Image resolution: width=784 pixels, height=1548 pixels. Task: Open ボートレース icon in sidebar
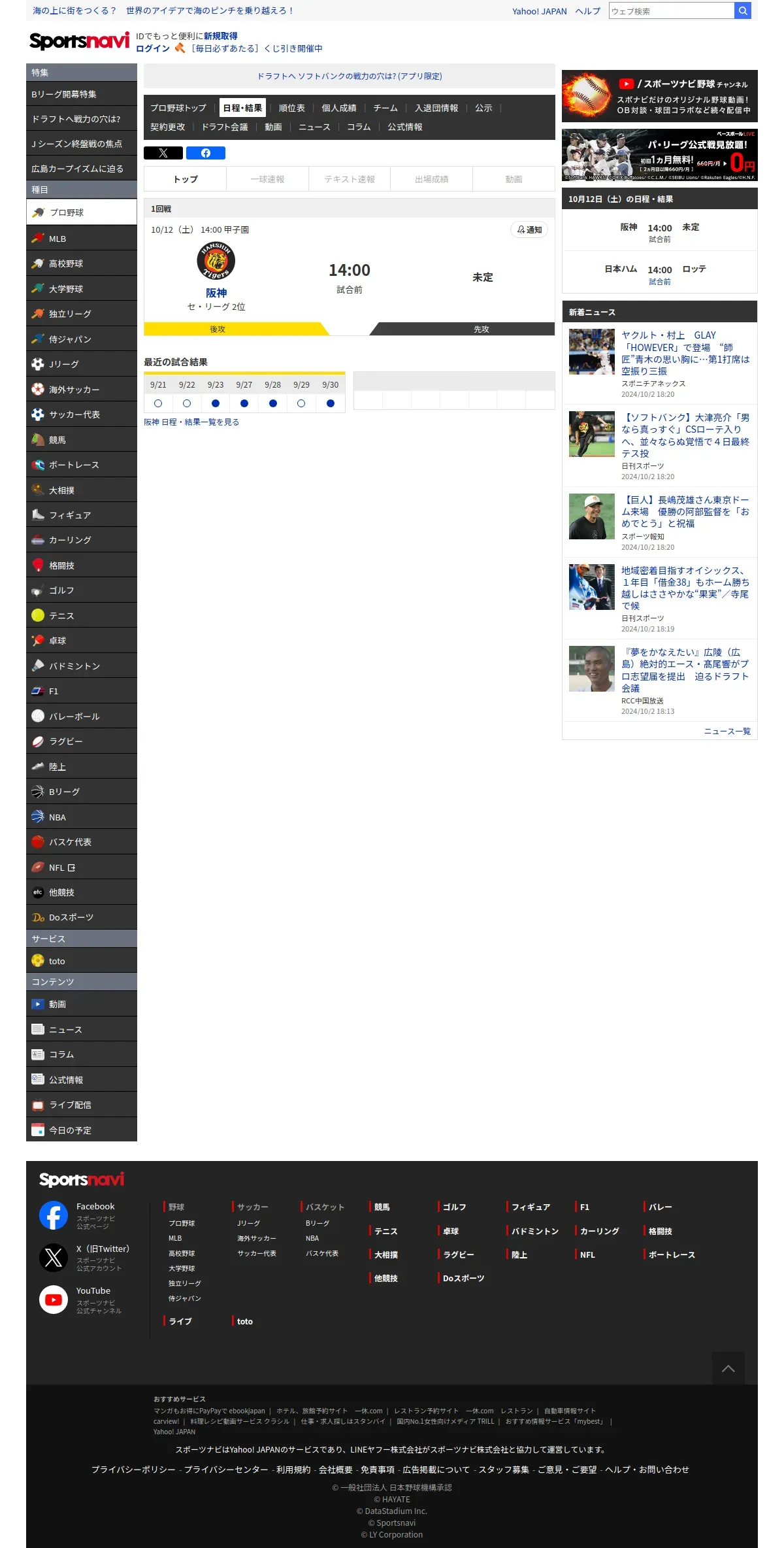tap(38, 465)
